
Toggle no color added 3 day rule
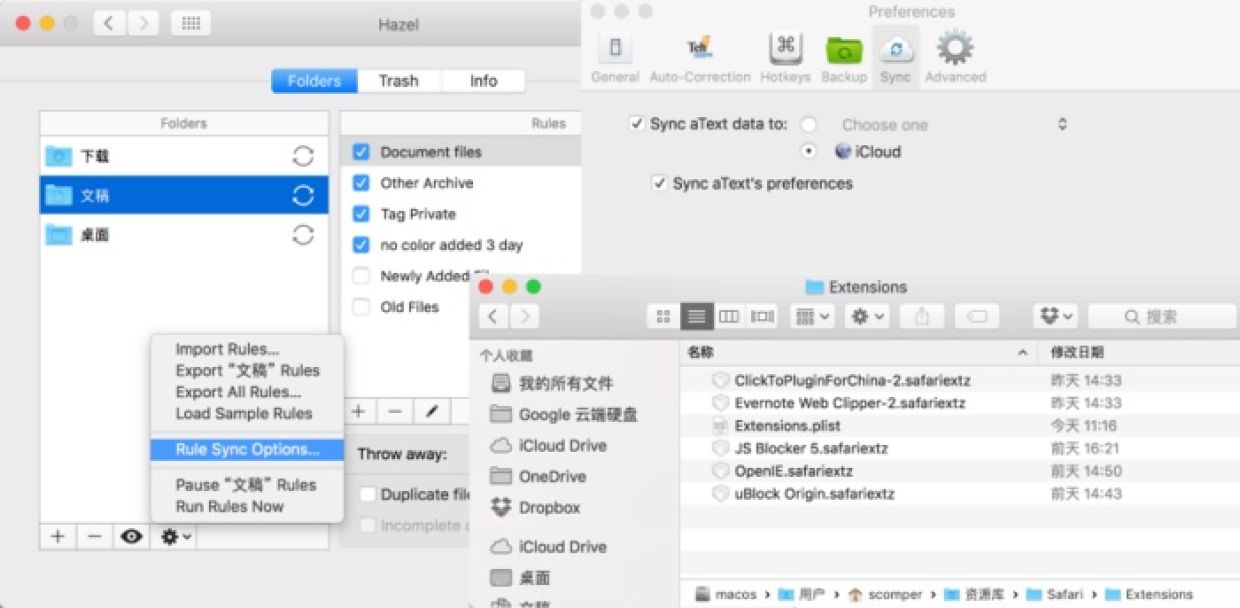coord(362,245)
